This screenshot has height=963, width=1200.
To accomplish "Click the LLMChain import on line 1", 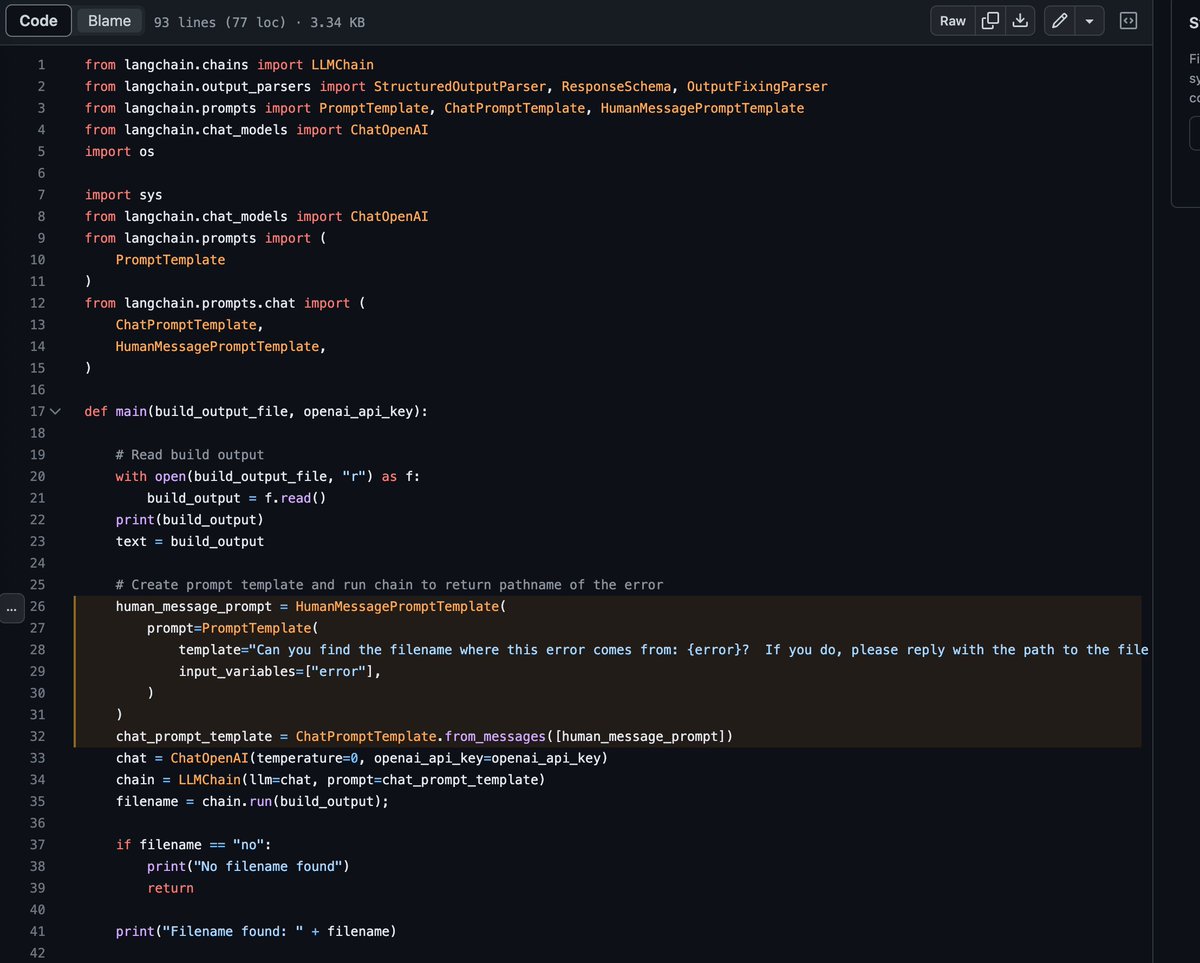I will pos(342,65).
